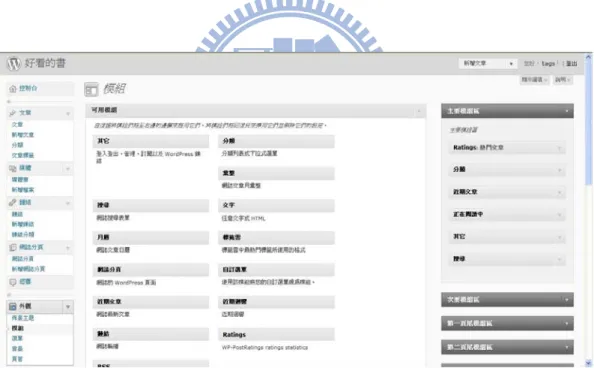
Task: Expand 其它 widget in 主要模組區
Action: click(x=559, y=237)
